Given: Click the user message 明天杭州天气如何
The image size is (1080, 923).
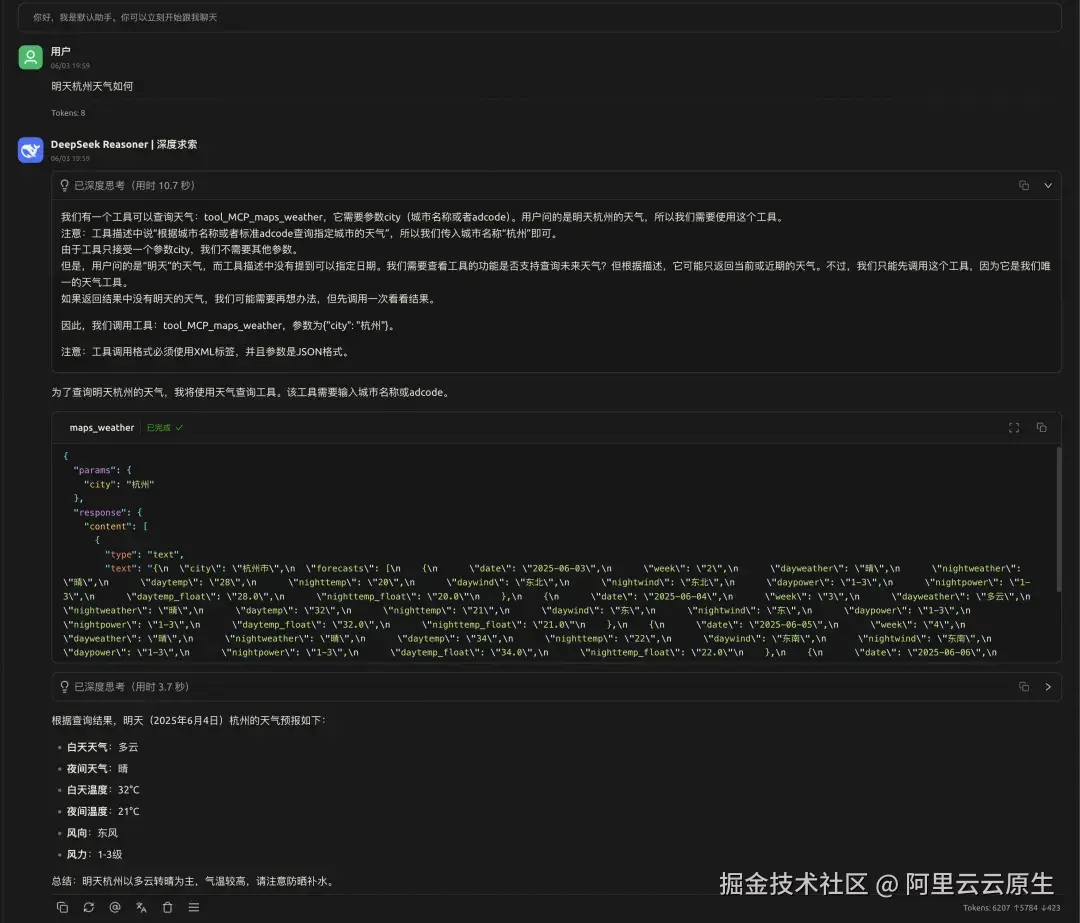Looking at the screenshot, I should click(92, 86).
